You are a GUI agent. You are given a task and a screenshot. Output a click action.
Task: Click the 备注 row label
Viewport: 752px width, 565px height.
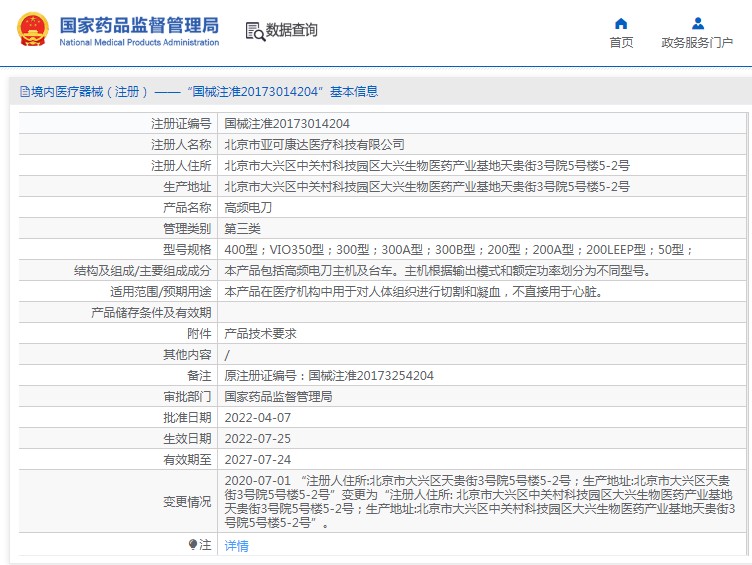[199, 376]
